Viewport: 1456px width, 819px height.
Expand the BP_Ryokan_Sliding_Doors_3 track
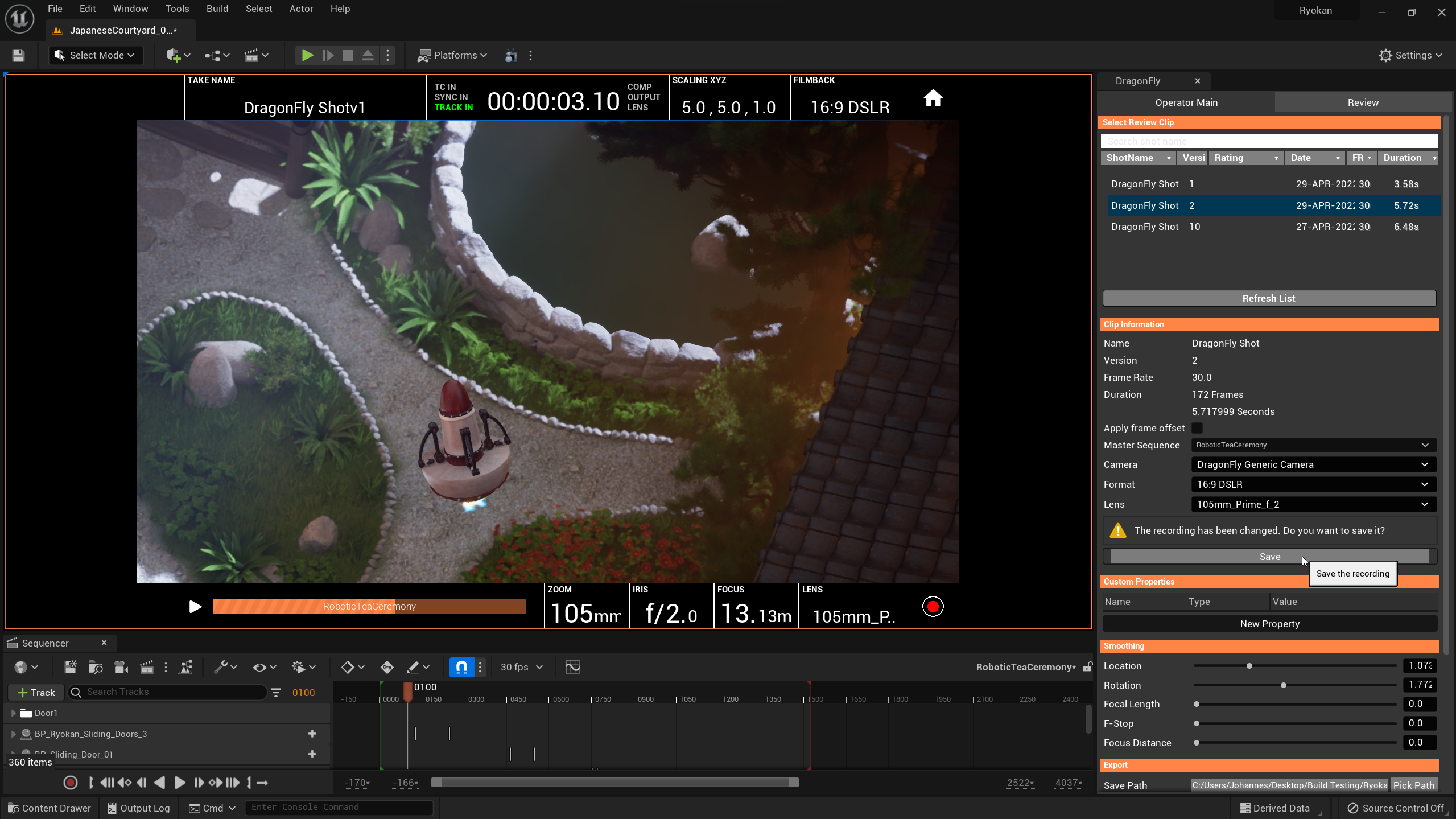(x=13, y=734)
